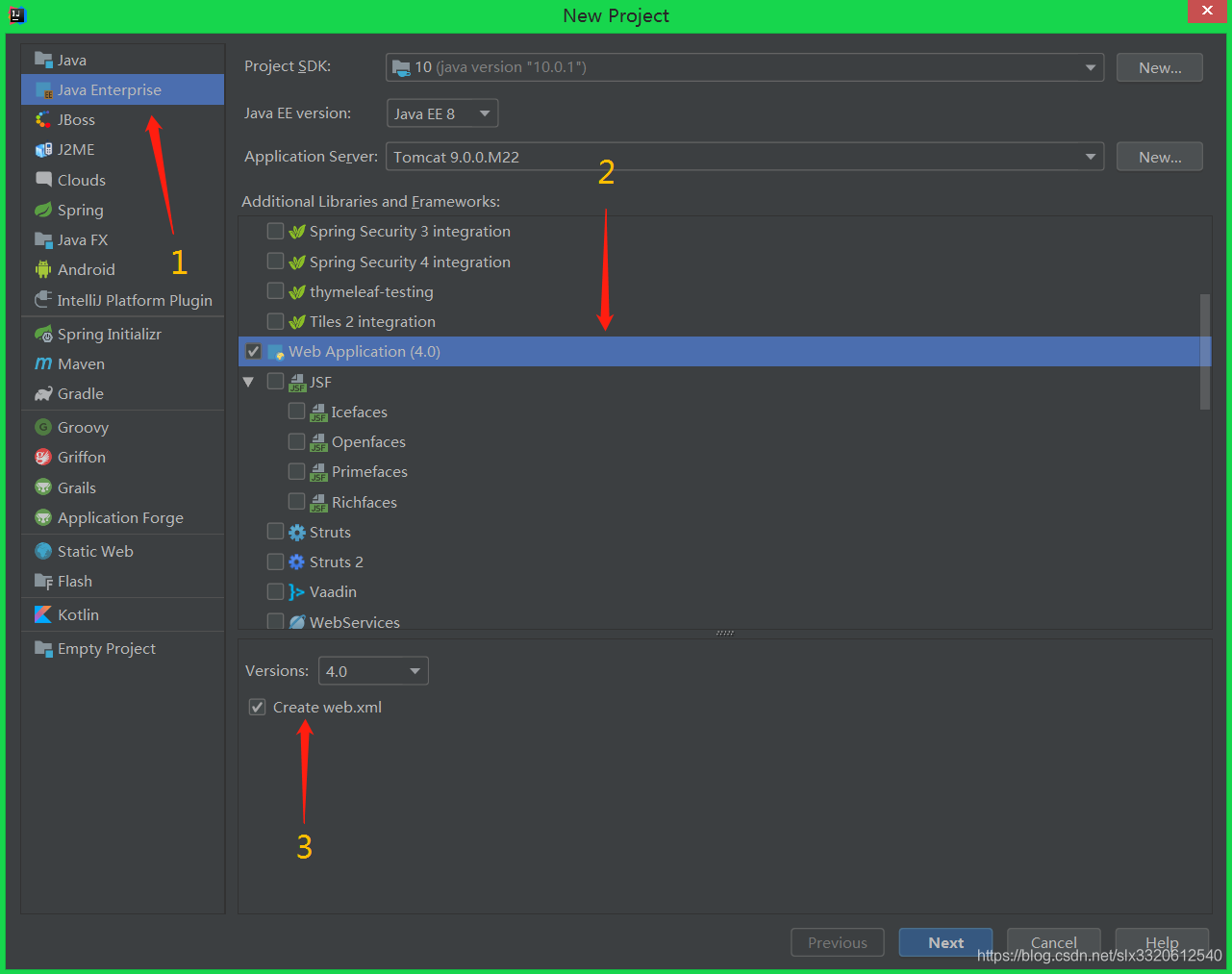The width and height of the screenshot is (1232, 974).
Task: Select the Openfaces row
Action: (x=724, y=441)
